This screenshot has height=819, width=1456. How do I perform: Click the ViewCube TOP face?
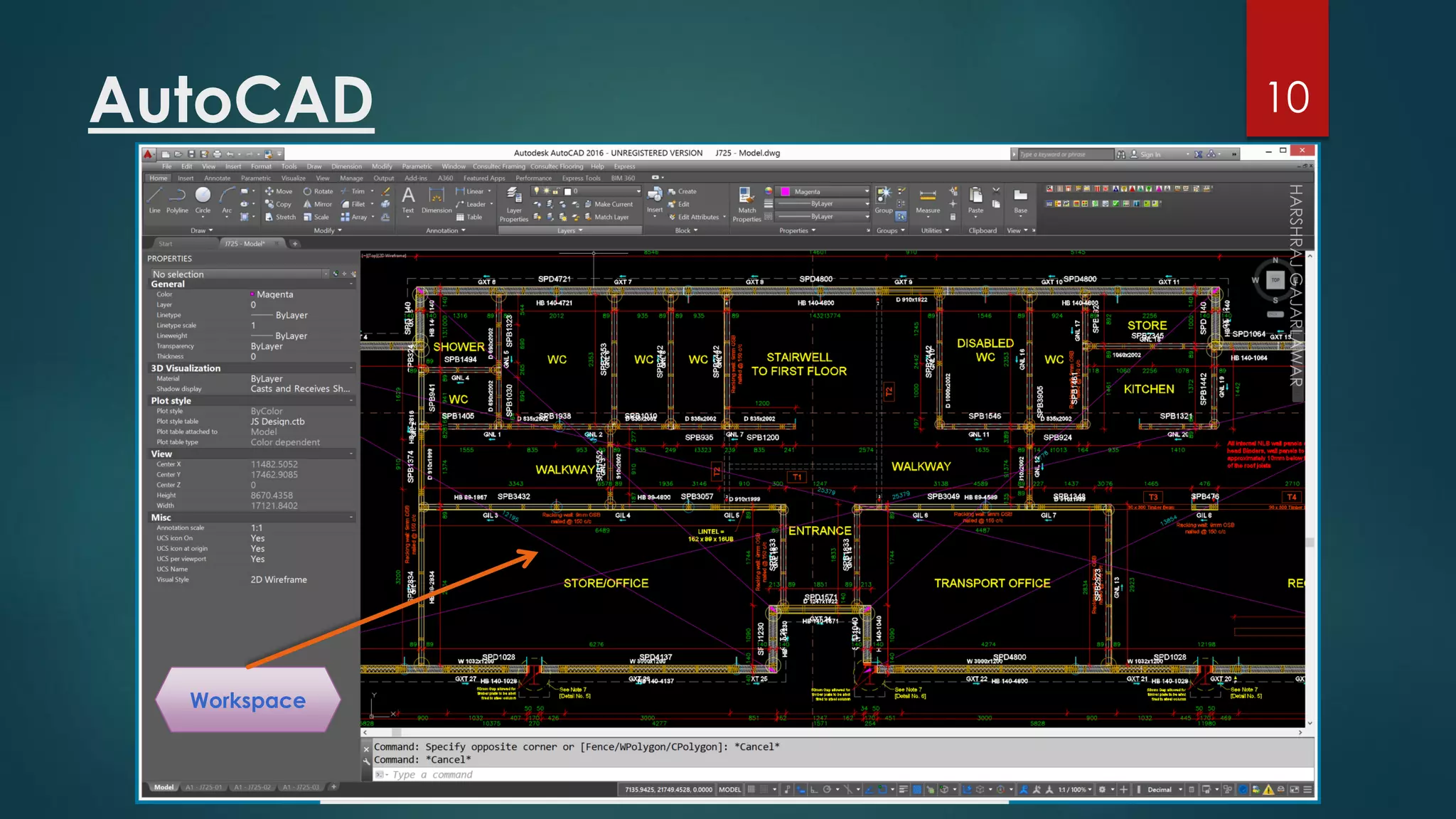pos(1275,279)
